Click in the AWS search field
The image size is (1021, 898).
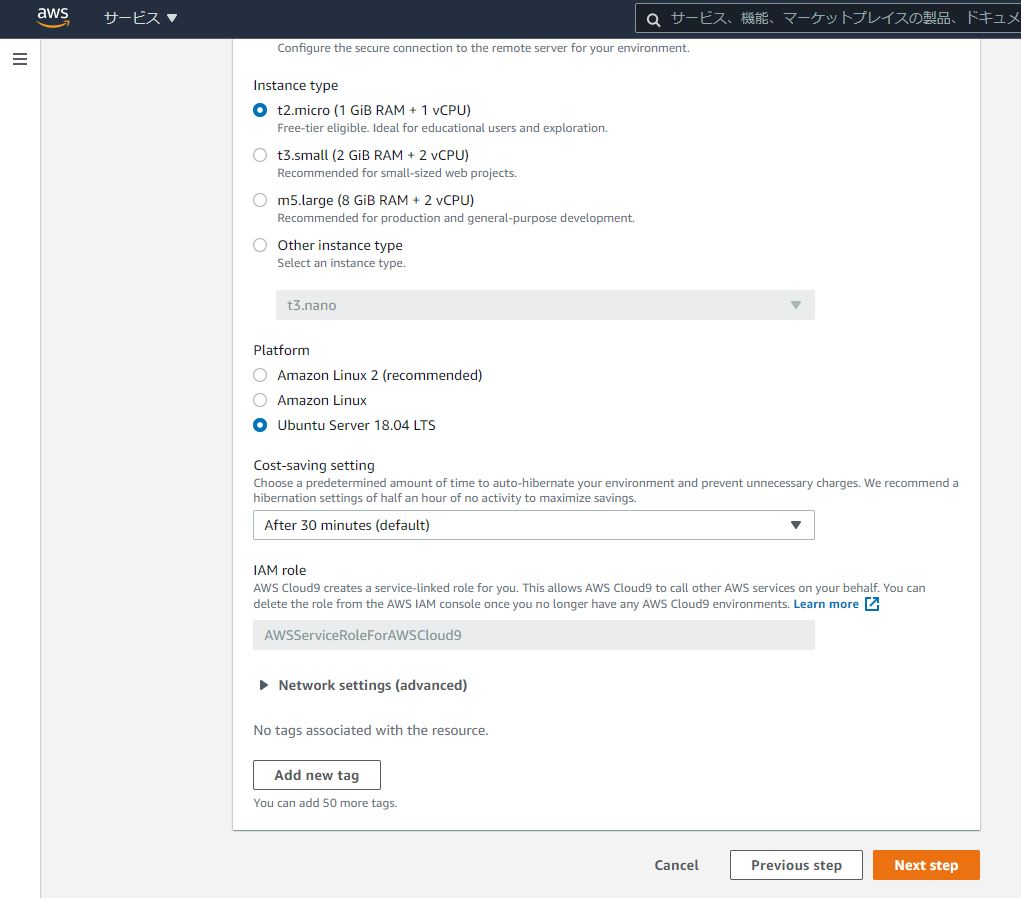pyautogui.click(x=840, y=19)
